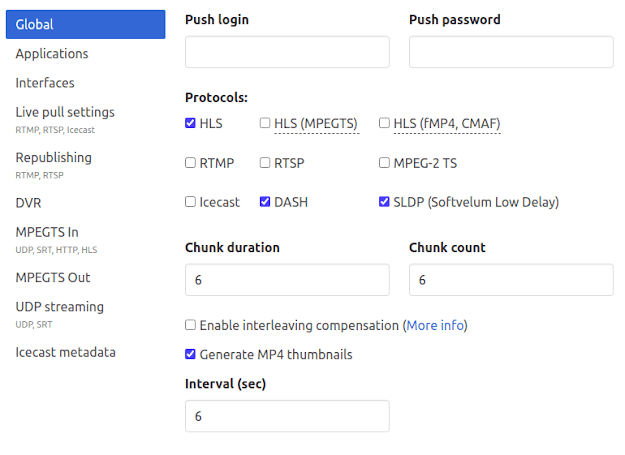Click the Interval (sec) input box
The image size is (625, 455).
click(x=287, y=416)
